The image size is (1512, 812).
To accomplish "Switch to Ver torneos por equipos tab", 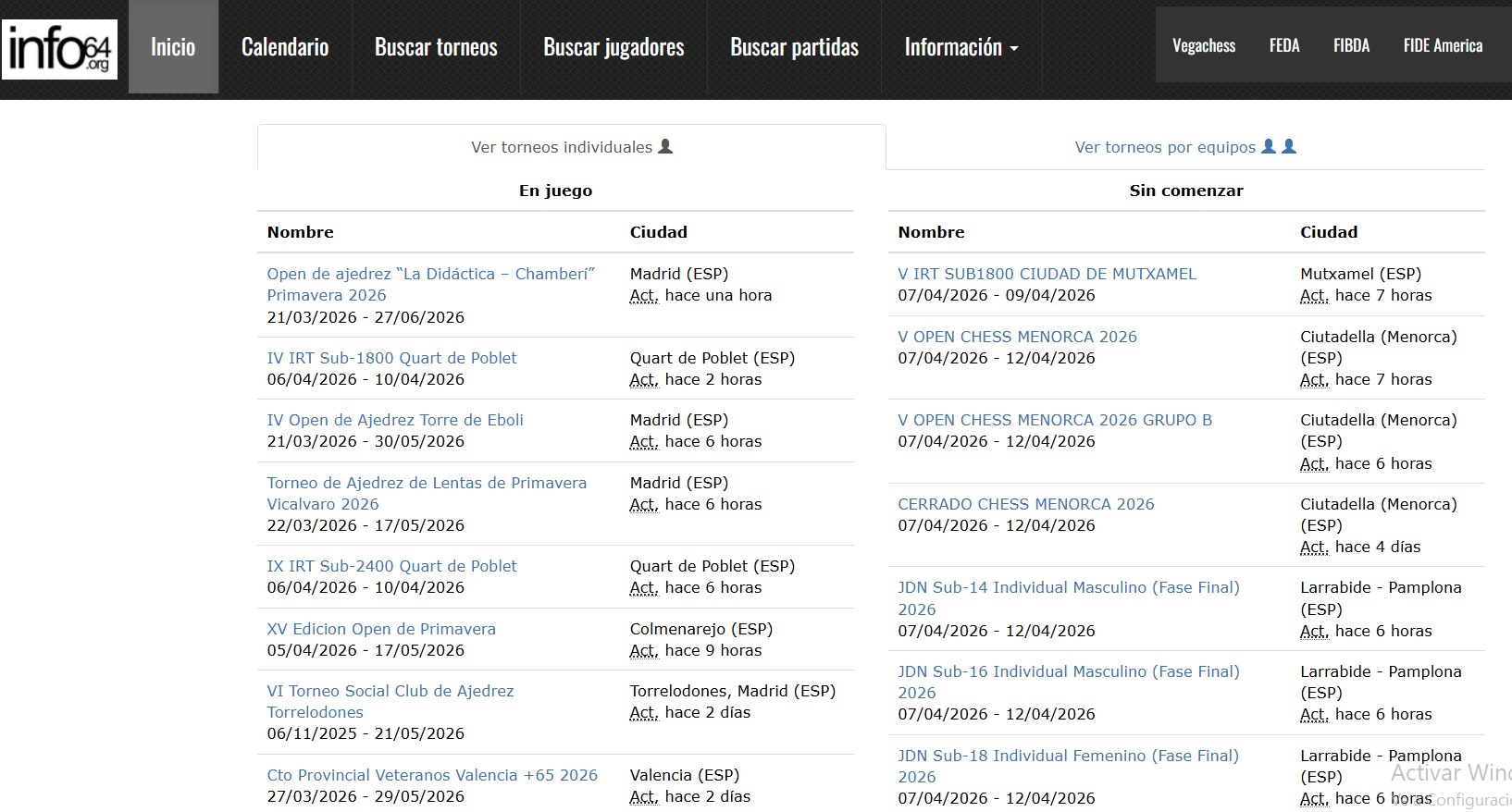I will click(1165, 147).
